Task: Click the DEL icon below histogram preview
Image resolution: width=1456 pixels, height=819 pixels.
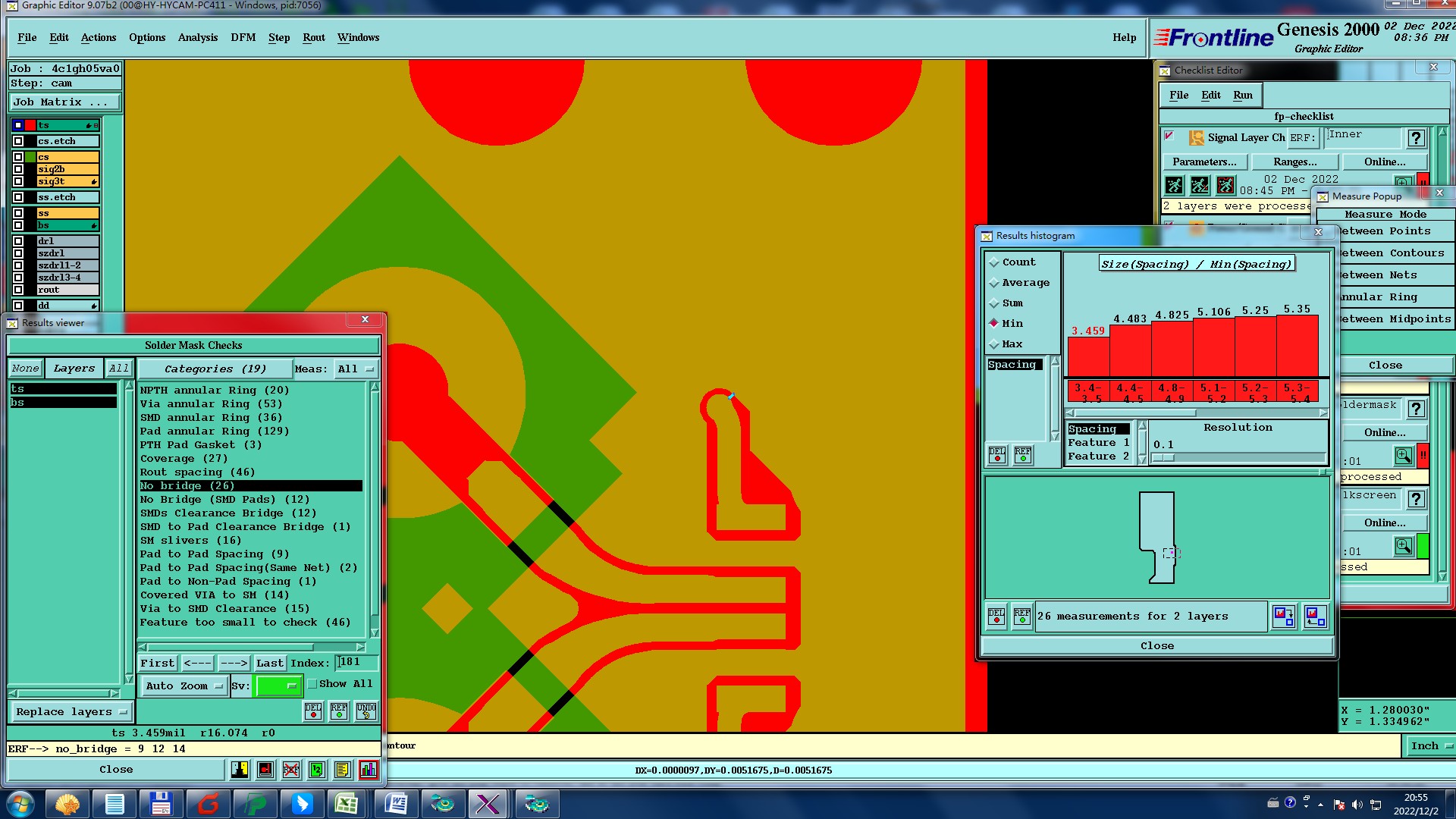Action: [x=996, y=617]
